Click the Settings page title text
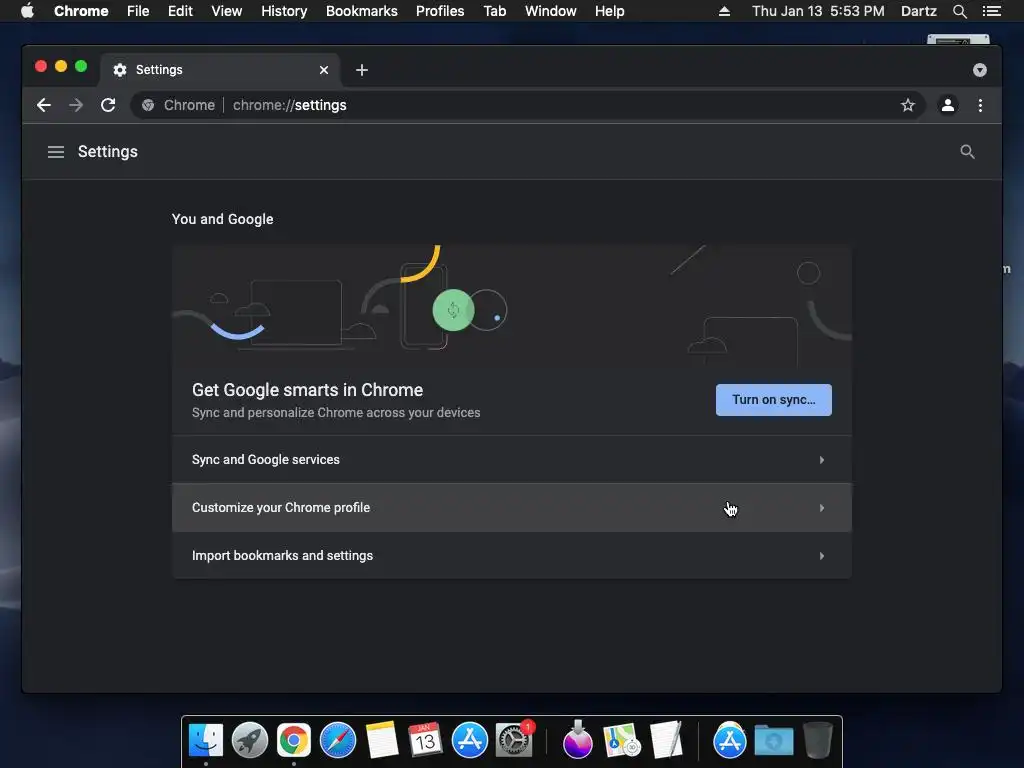 pos(108,152)
